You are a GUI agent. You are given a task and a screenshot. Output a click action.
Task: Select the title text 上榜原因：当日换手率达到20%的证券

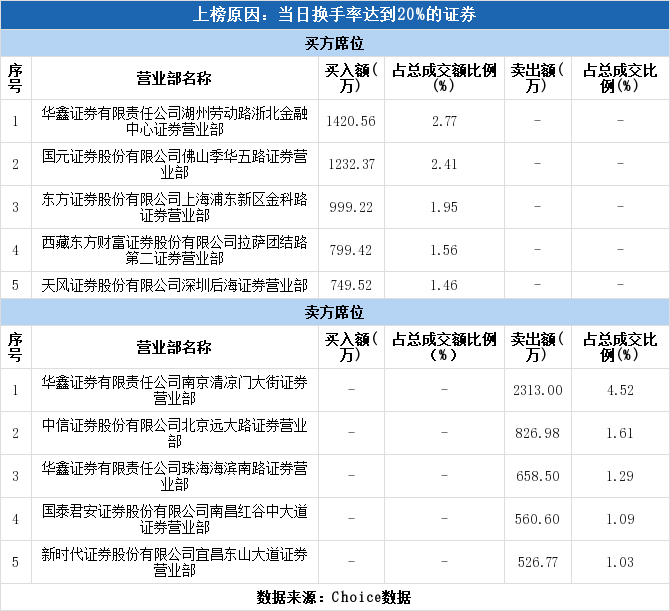tap(334, 15)
